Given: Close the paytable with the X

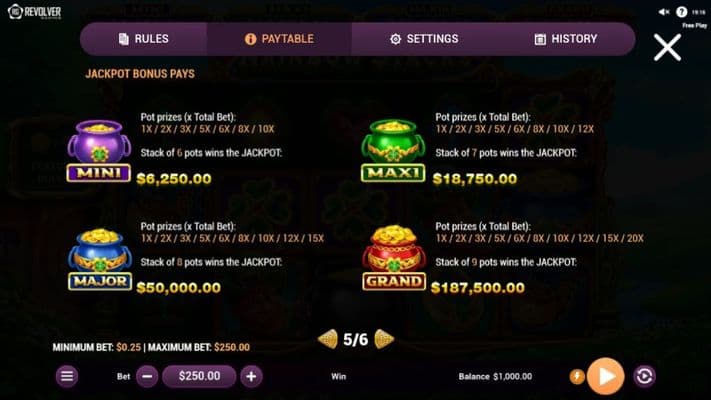Looking at the screenshot, I should pos(667,48).
